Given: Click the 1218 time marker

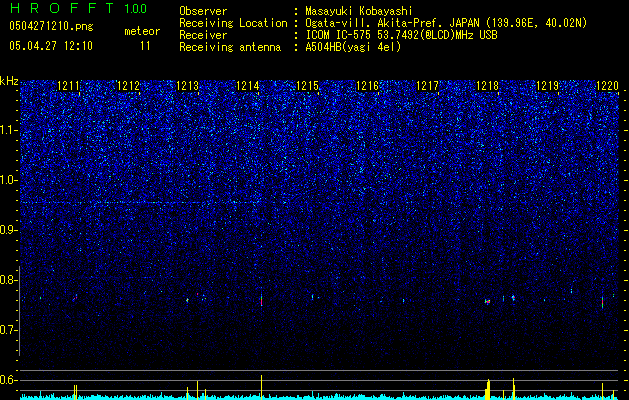Looking at the screenshot, I should coord(487,85).
